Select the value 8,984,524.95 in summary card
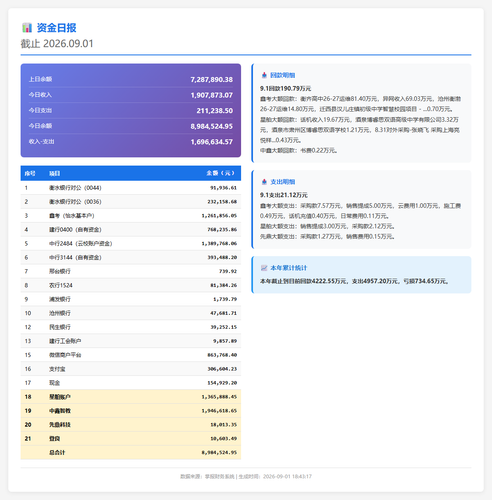The width and height of the screenshot is (492, 500). tap(212, 126)
